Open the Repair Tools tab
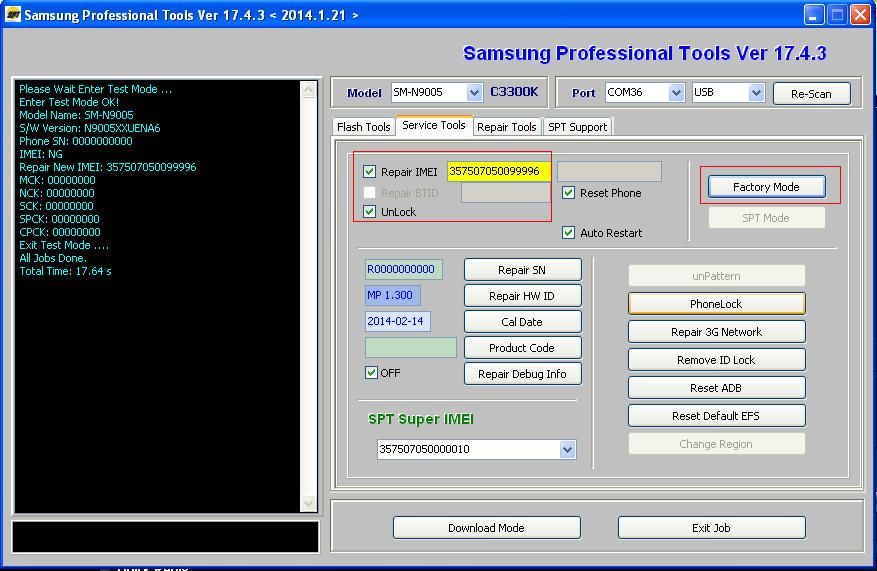The image size is (877, 571). pos(507,127)
